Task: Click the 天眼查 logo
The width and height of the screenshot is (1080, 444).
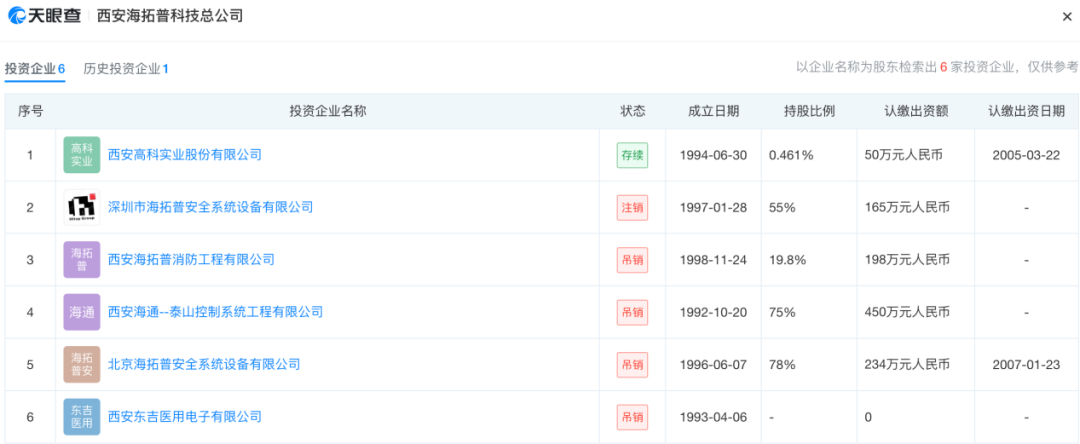Action: click(x=45, y=16)
